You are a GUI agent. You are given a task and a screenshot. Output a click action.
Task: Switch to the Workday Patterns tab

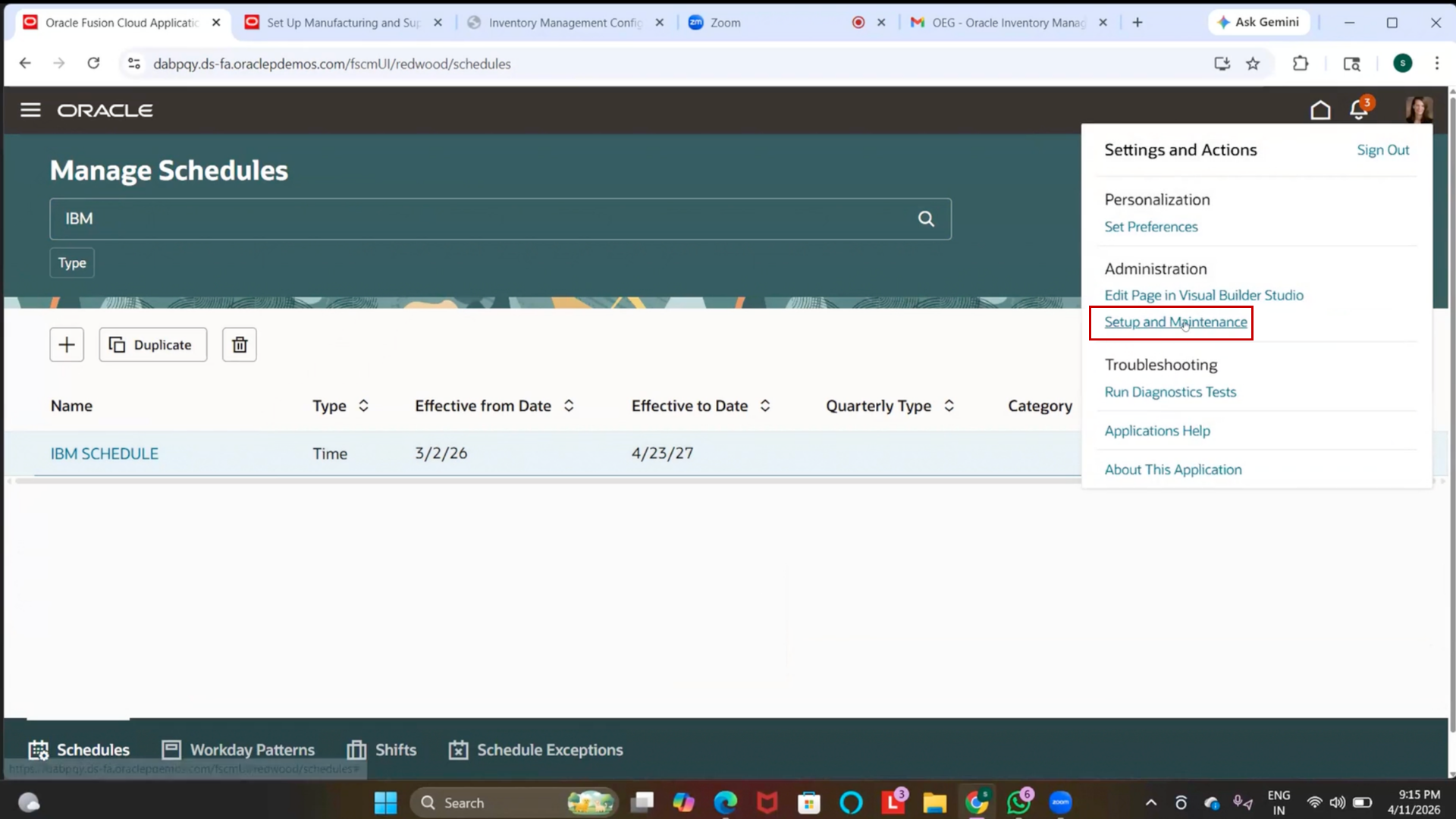coord(238,750)
